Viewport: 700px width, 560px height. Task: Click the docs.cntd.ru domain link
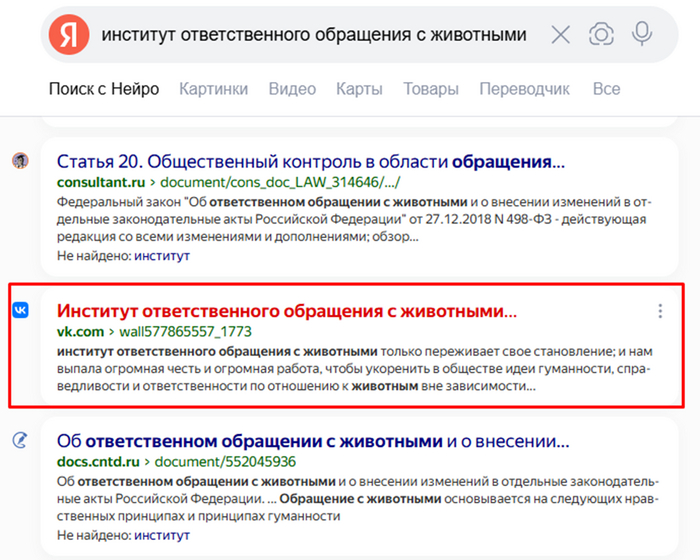[x=98, y=462]
